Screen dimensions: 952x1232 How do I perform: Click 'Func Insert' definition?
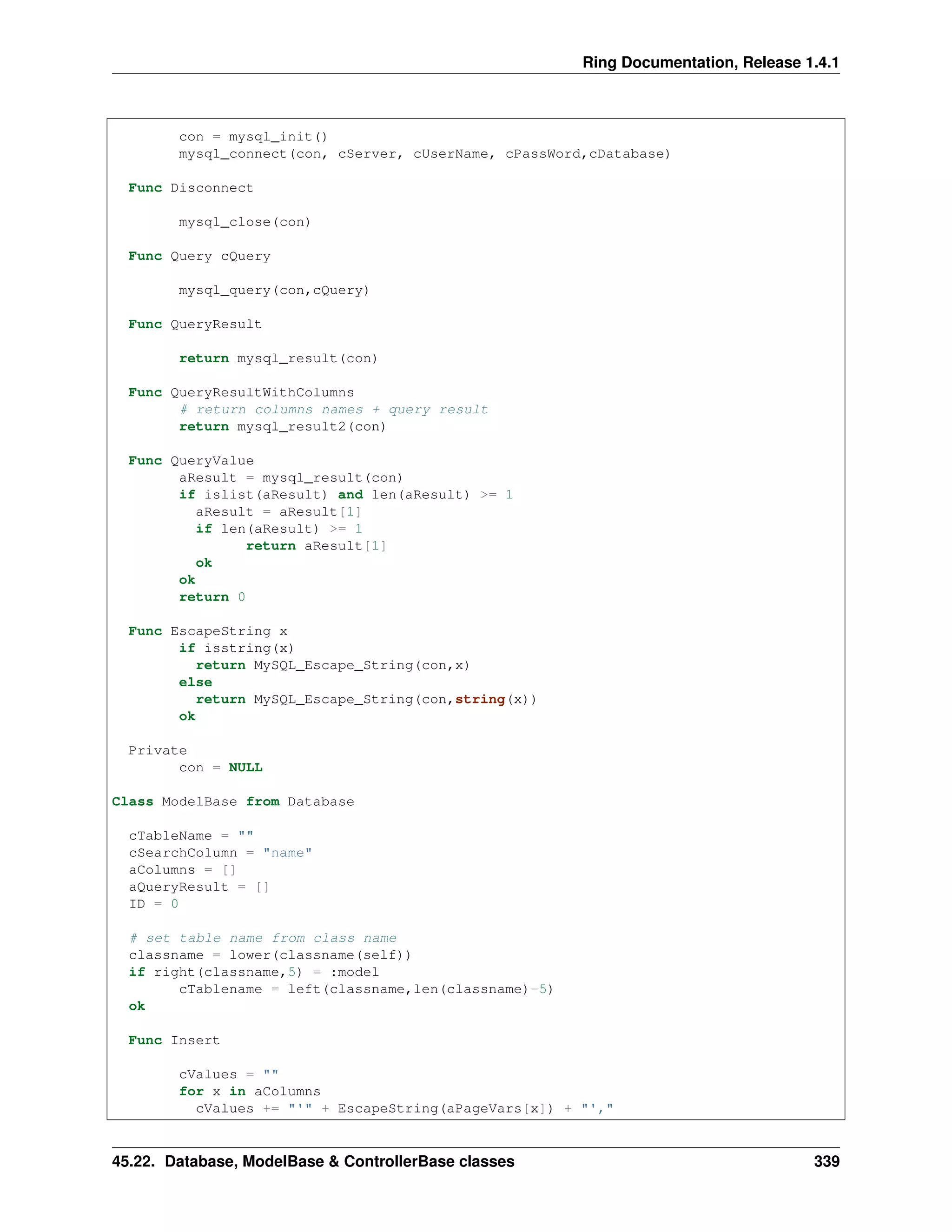(174, 1040)
